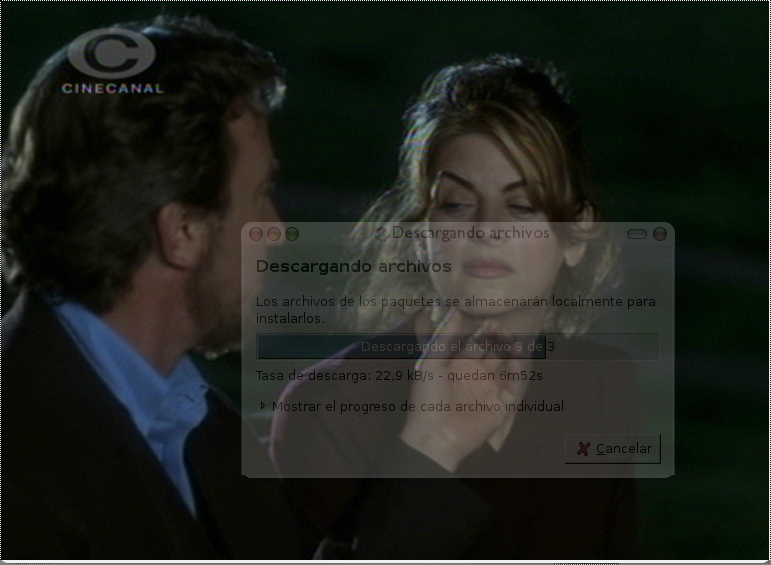Viewport: 771px width, 565px height.
Task: Click the red close button at dialog's left
Action: tap(256, 234)
